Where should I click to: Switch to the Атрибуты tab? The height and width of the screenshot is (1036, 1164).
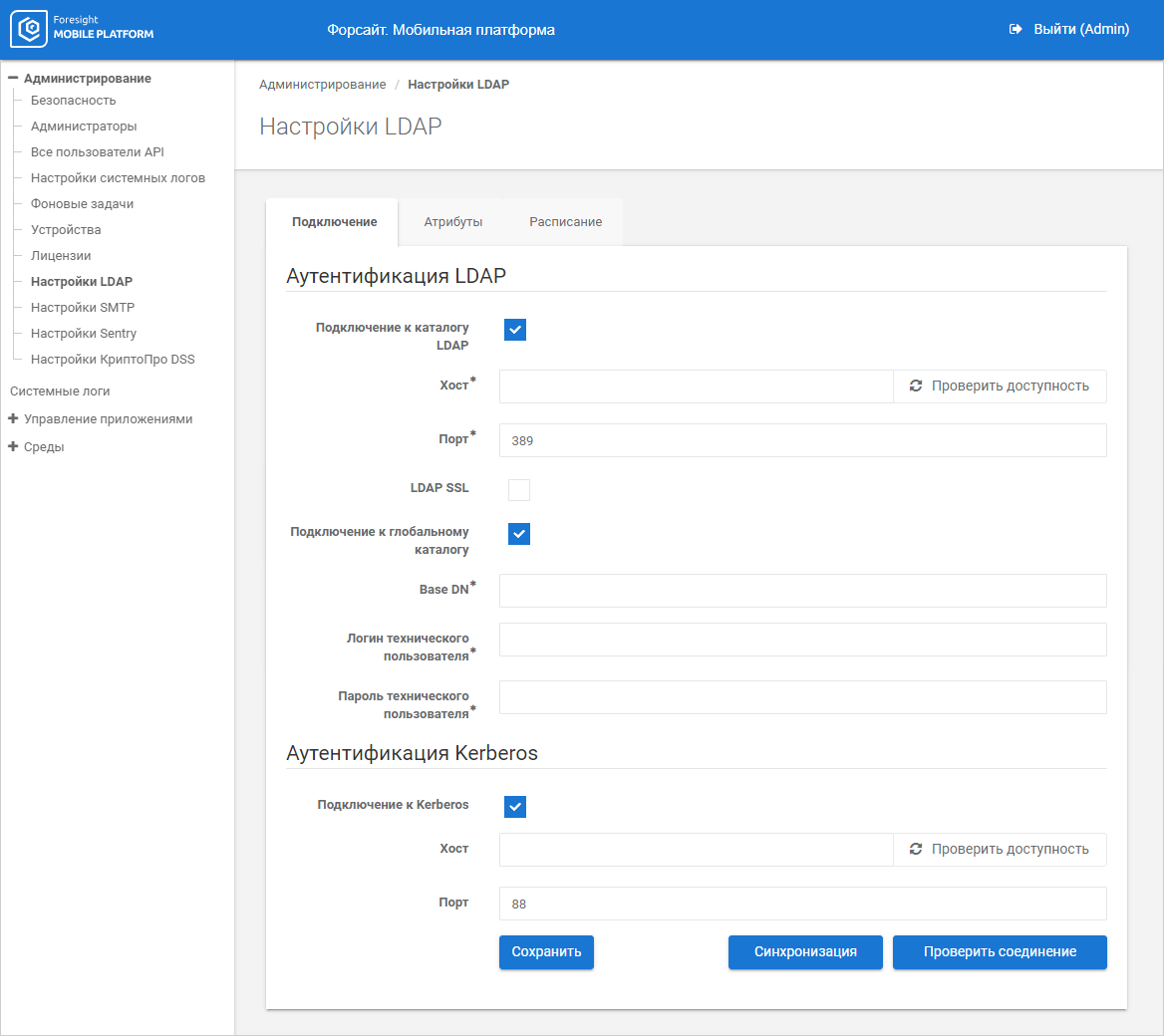[453, 222]
